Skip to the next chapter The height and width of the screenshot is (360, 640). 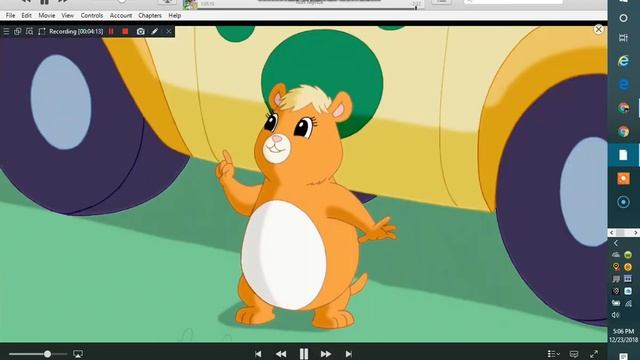click(349, 354)
